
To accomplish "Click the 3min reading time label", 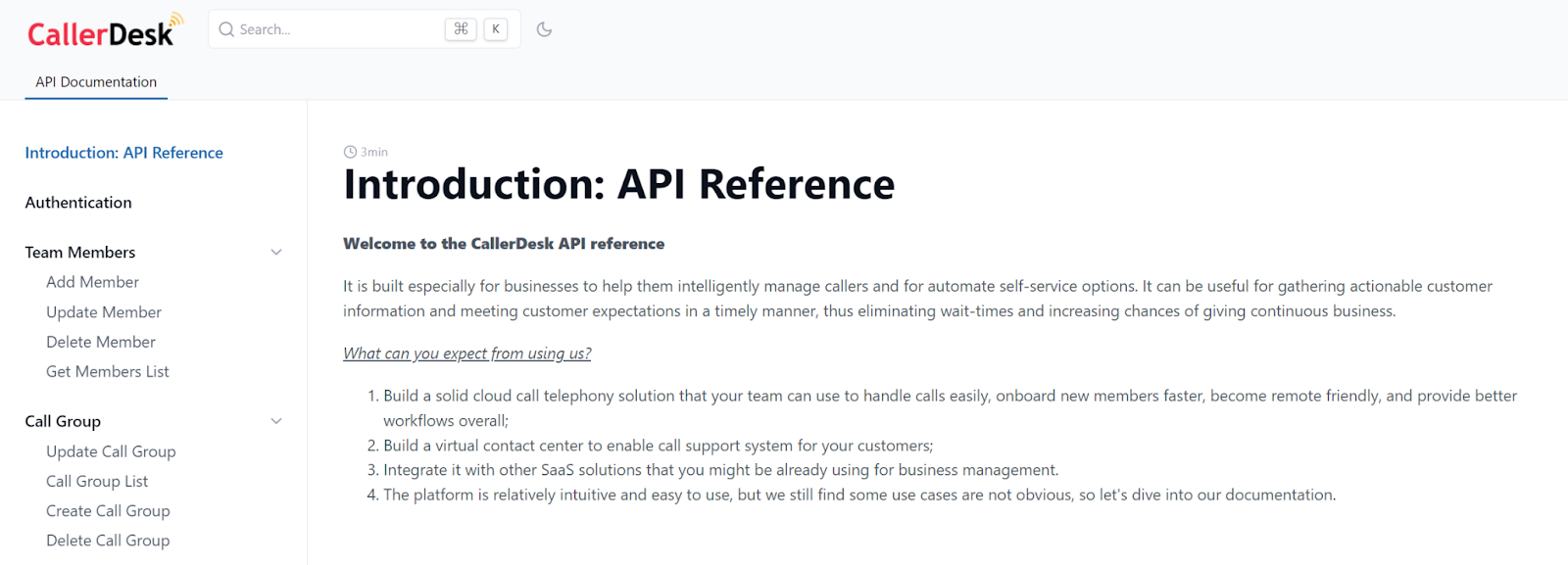I will (374, 152).
